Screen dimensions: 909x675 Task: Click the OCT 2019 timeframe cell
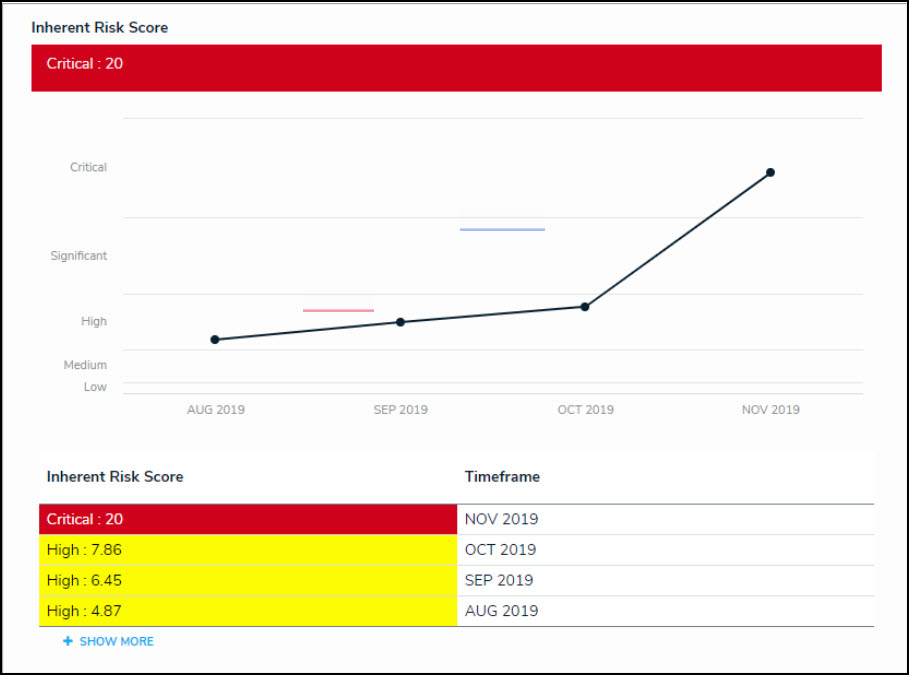666,550
